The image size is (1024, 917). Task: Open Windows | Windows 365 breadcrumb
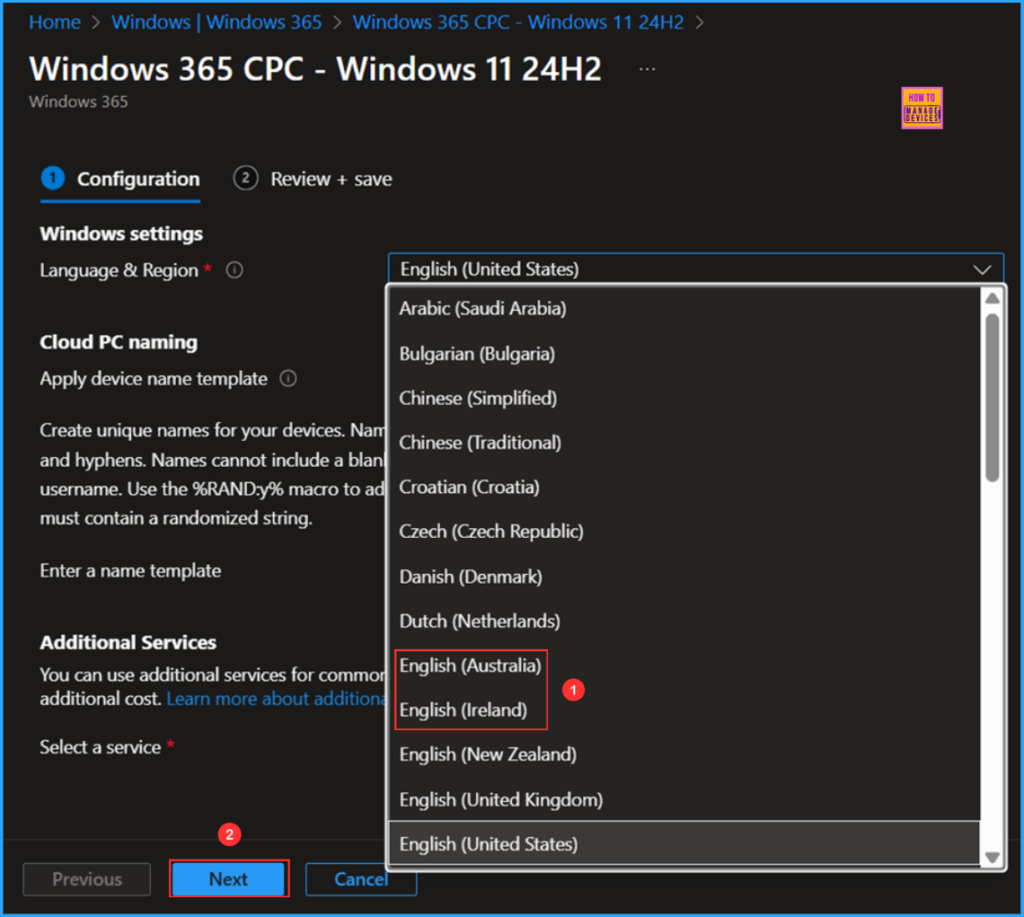point(216,22)
